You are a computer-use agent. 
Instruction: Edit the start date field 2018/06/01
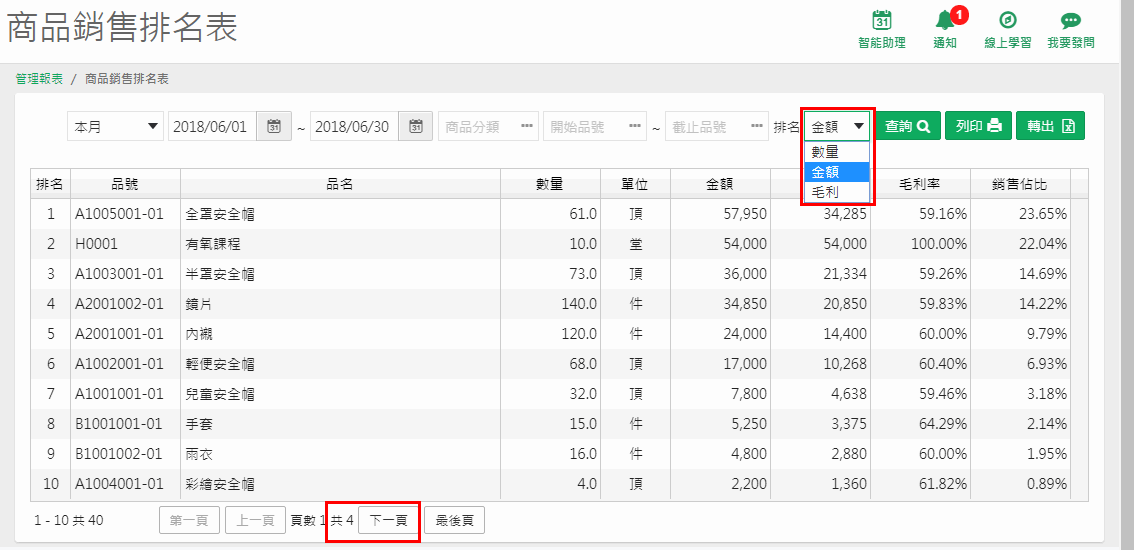point(212,126)
